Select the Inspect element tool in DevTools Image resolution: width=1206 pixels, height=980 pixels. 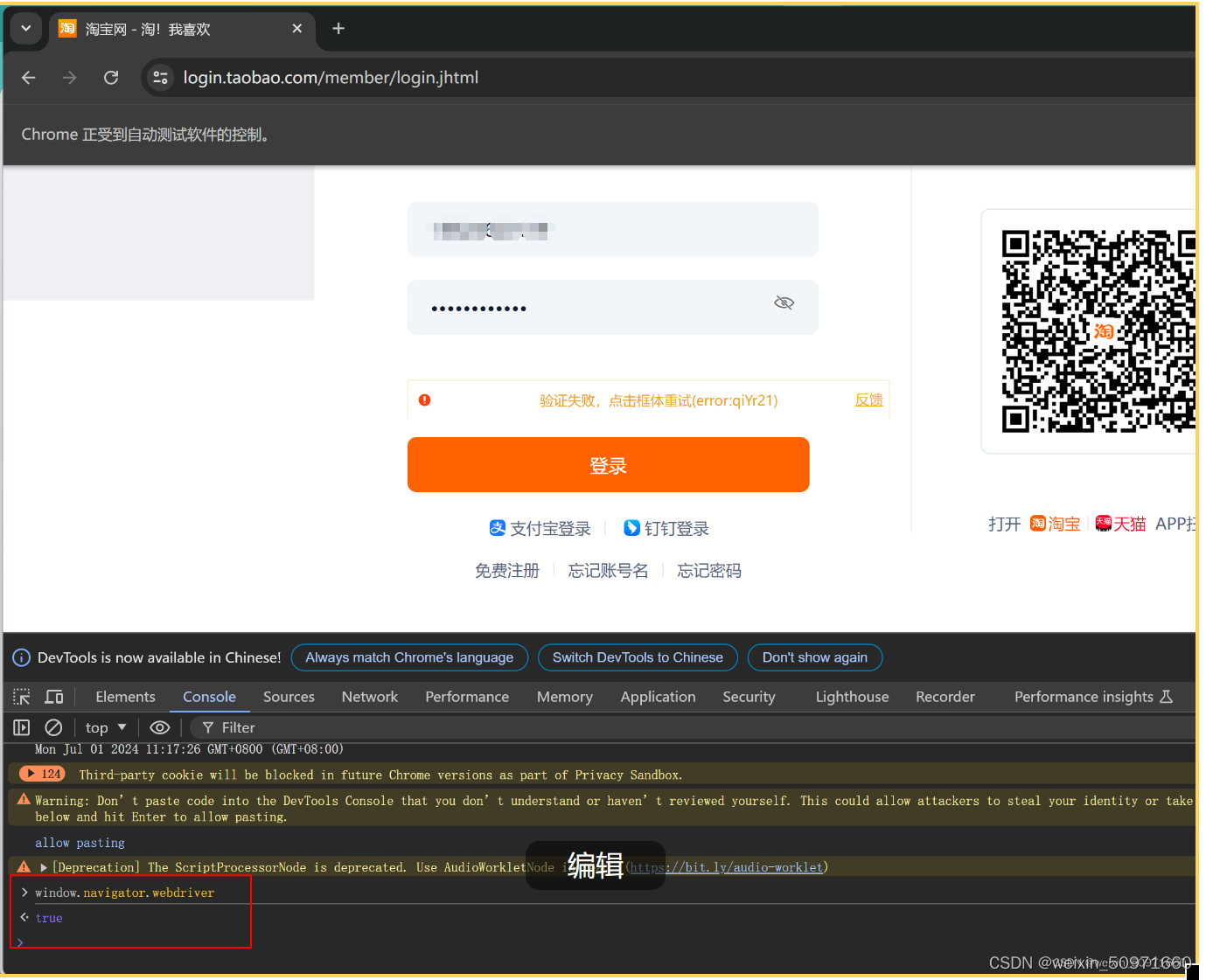tap(21, 696)
